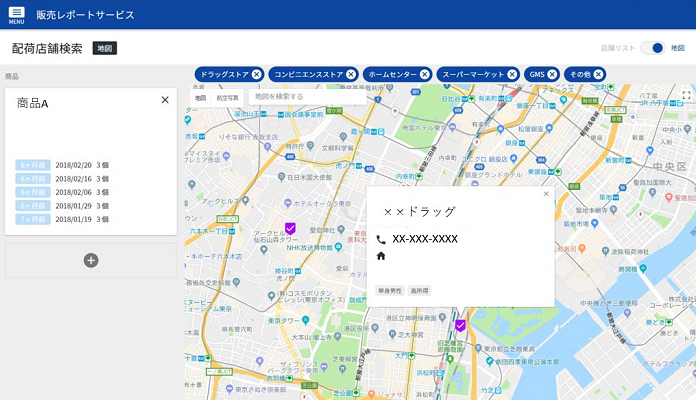Open the MENU hamburger icon
696x400 pixels.
point(16,15)
